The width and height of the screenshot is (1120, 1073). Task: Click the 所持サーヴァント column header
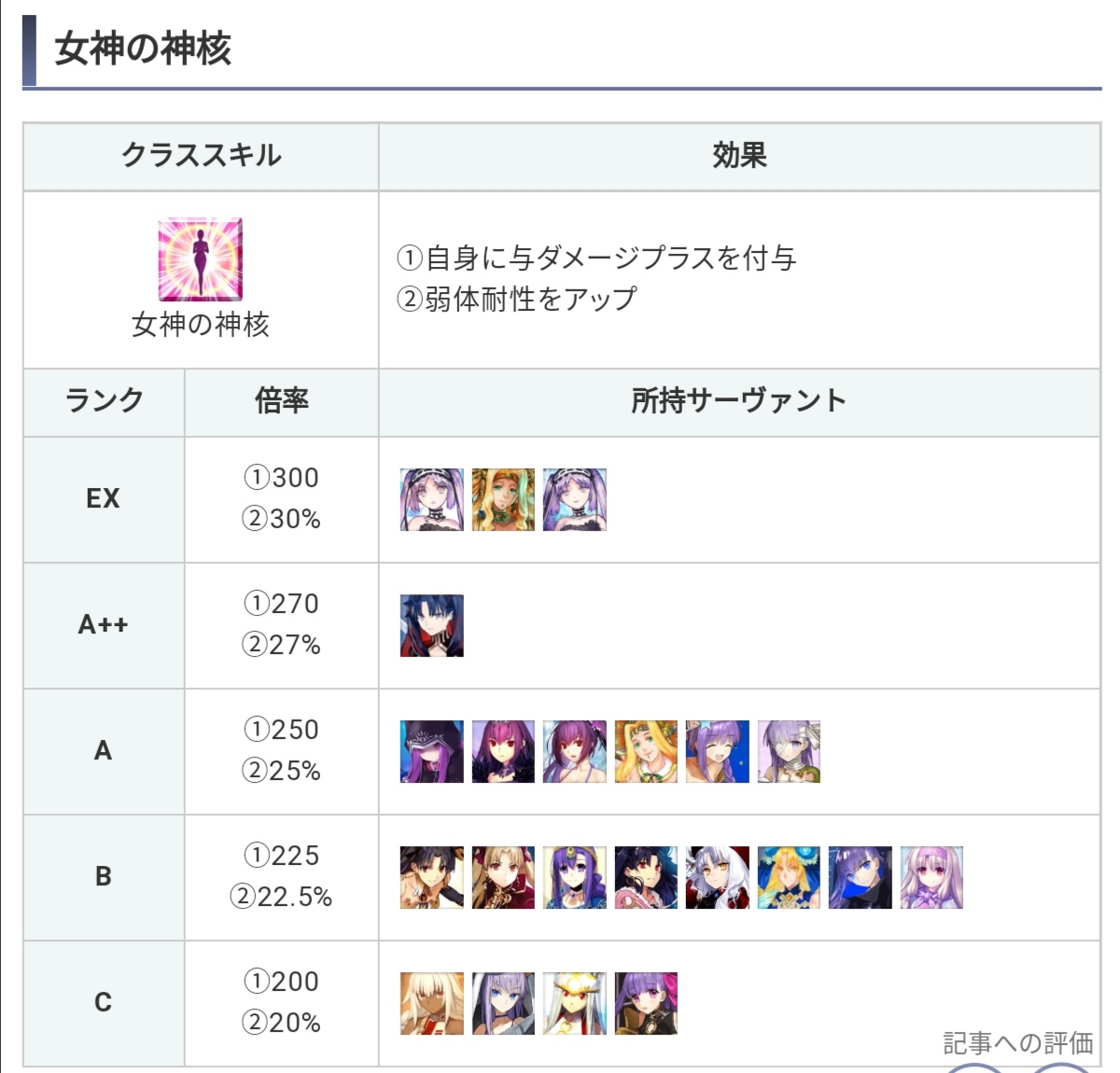point(739,401)
